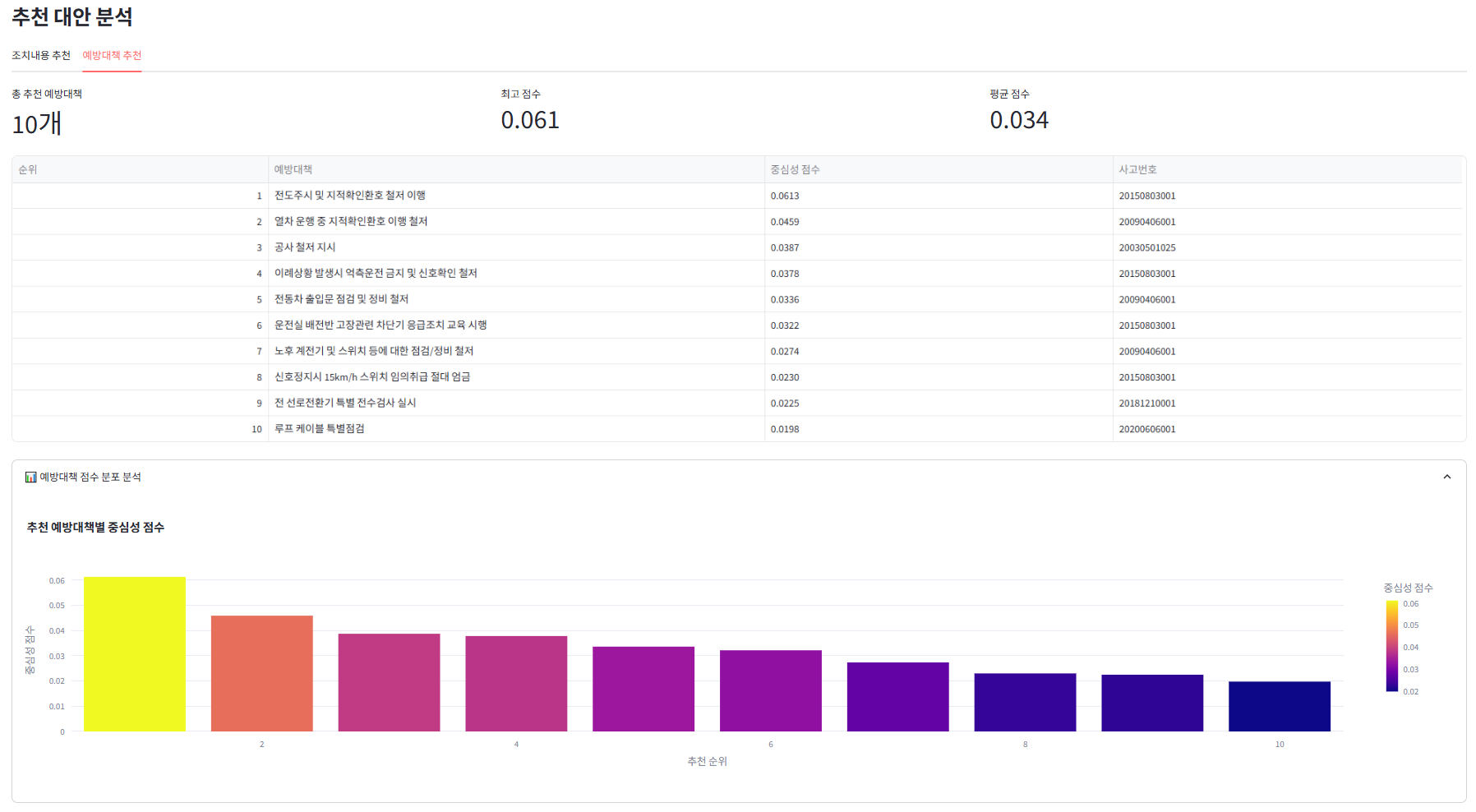The height and width of the screenshot is (812, 1476).
Task: Click the rank 7 purple bar
Action: point(897,697)
